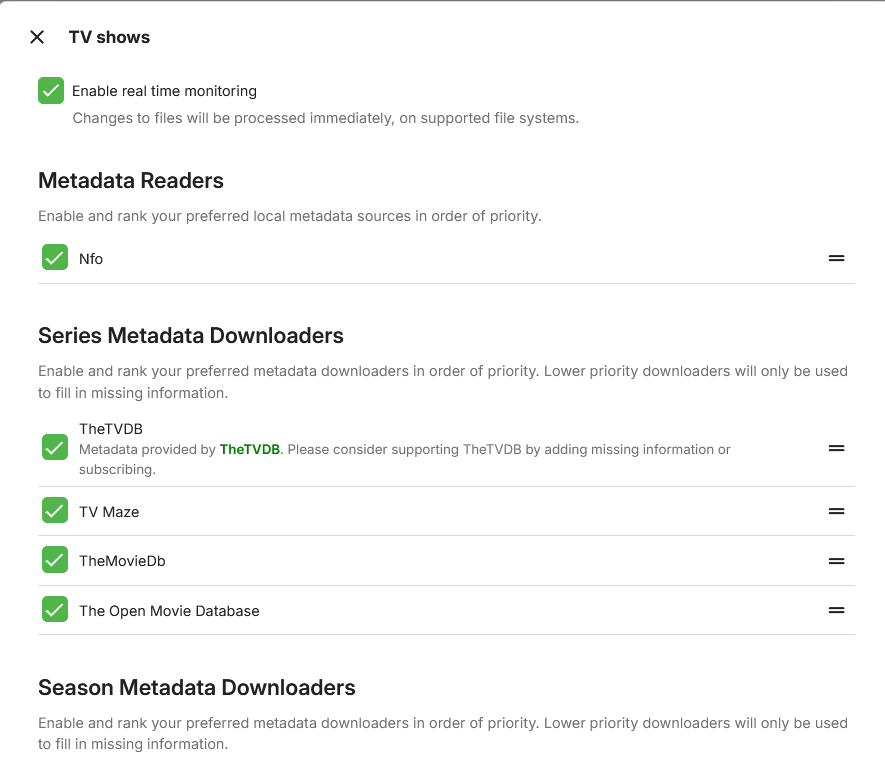Uncheck the TV Maze downloader
The width and height of the screenshot is (885, 775).
pos(55,511)
